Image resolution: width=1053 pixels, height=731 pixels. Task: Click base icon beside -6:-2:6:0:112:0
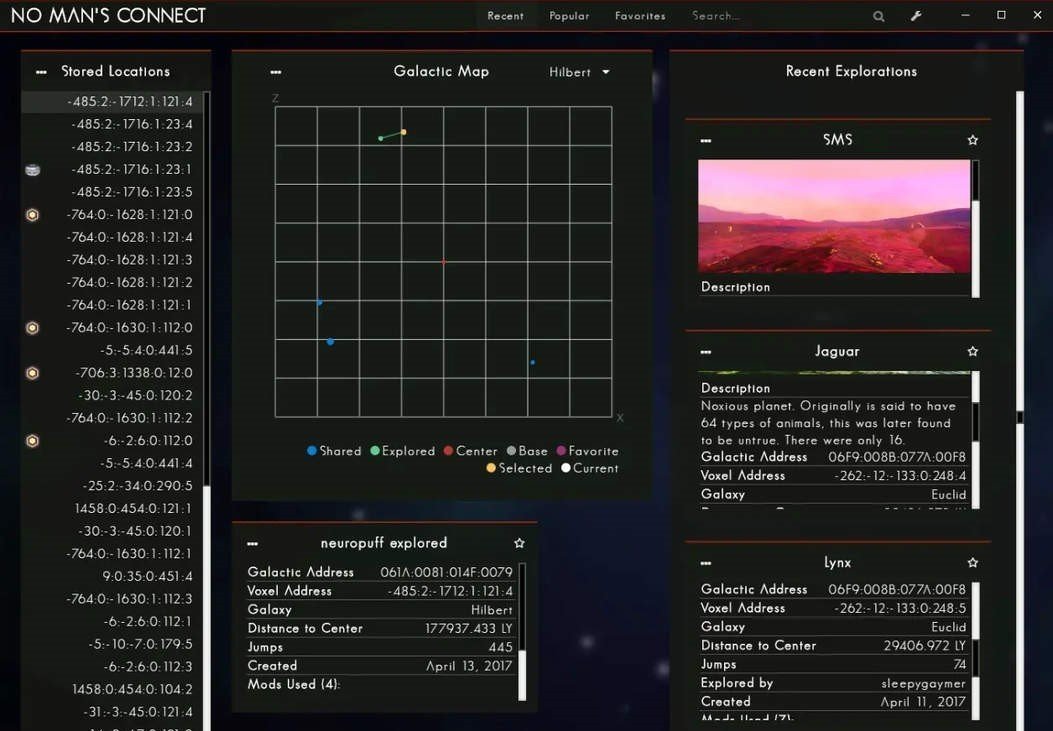point(32,440)
